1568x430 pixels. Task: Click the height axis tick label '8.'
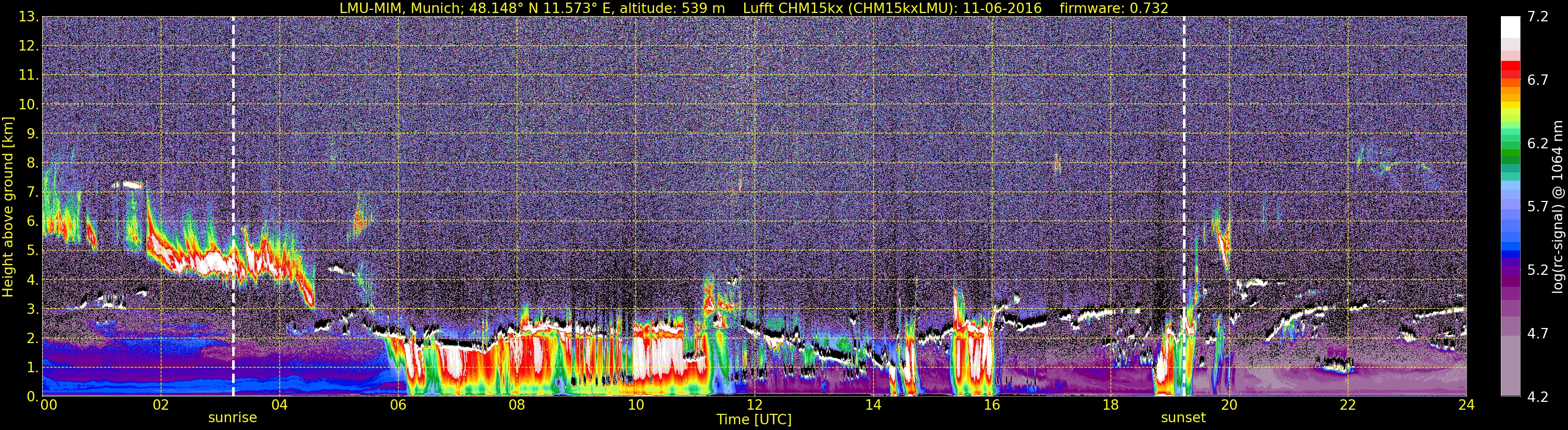point(32,162)
